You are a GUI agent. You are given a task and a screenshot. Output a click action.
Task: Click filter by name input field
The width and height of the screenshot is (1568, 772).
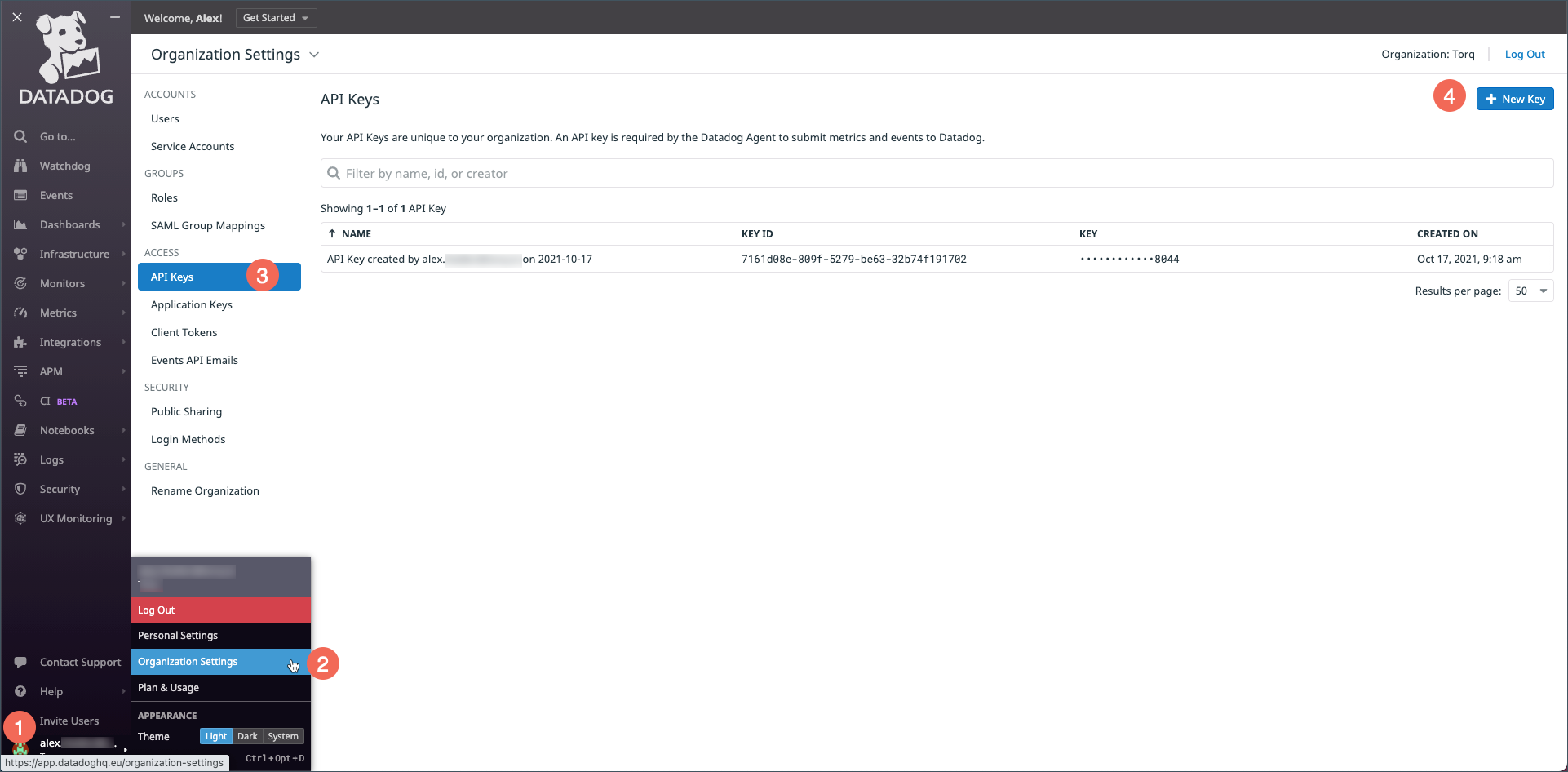937,173
